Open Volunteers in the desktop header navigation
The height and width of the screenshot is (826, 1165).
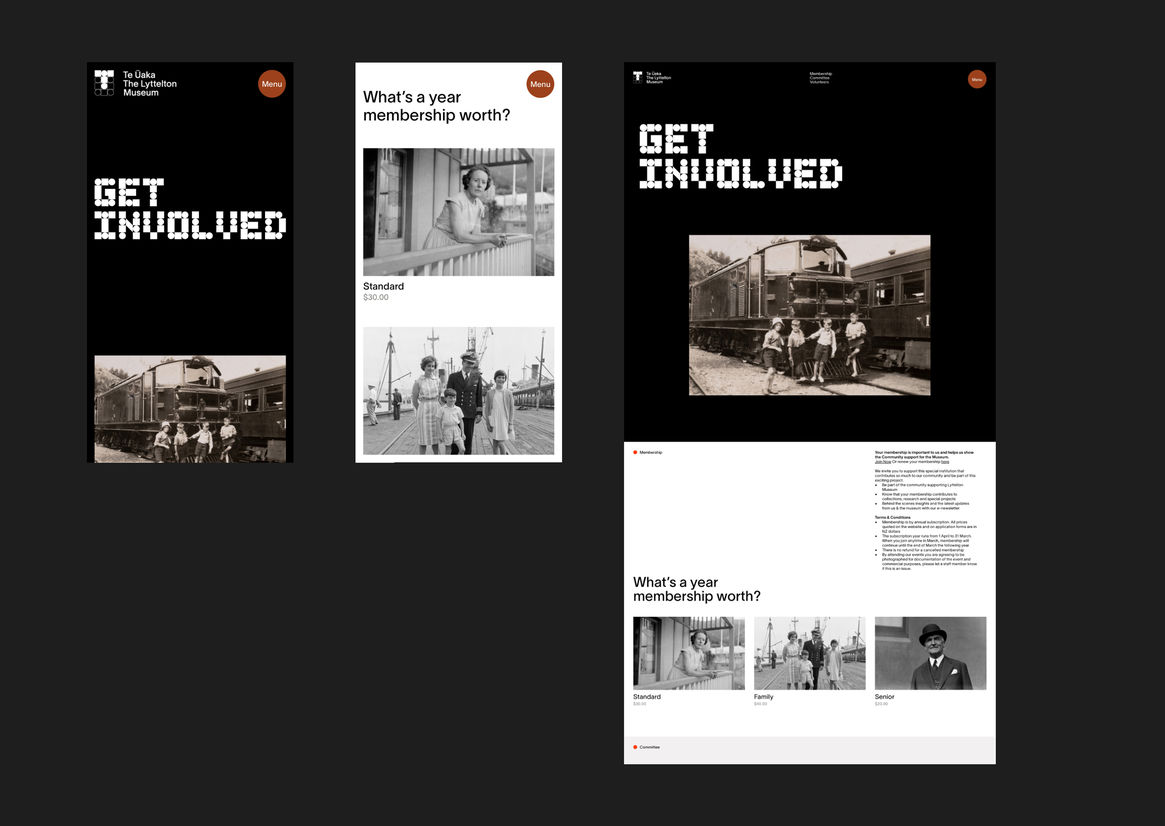[820, 82]
